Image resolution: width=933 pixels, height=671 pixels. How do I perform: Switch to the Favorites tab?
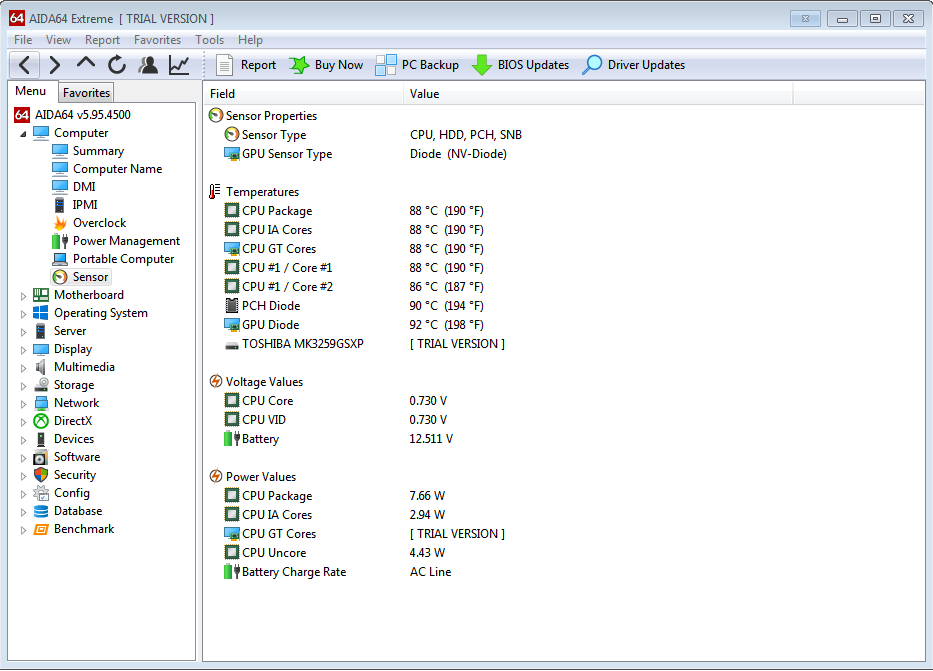pyautogui.click(x=86, y=92)
